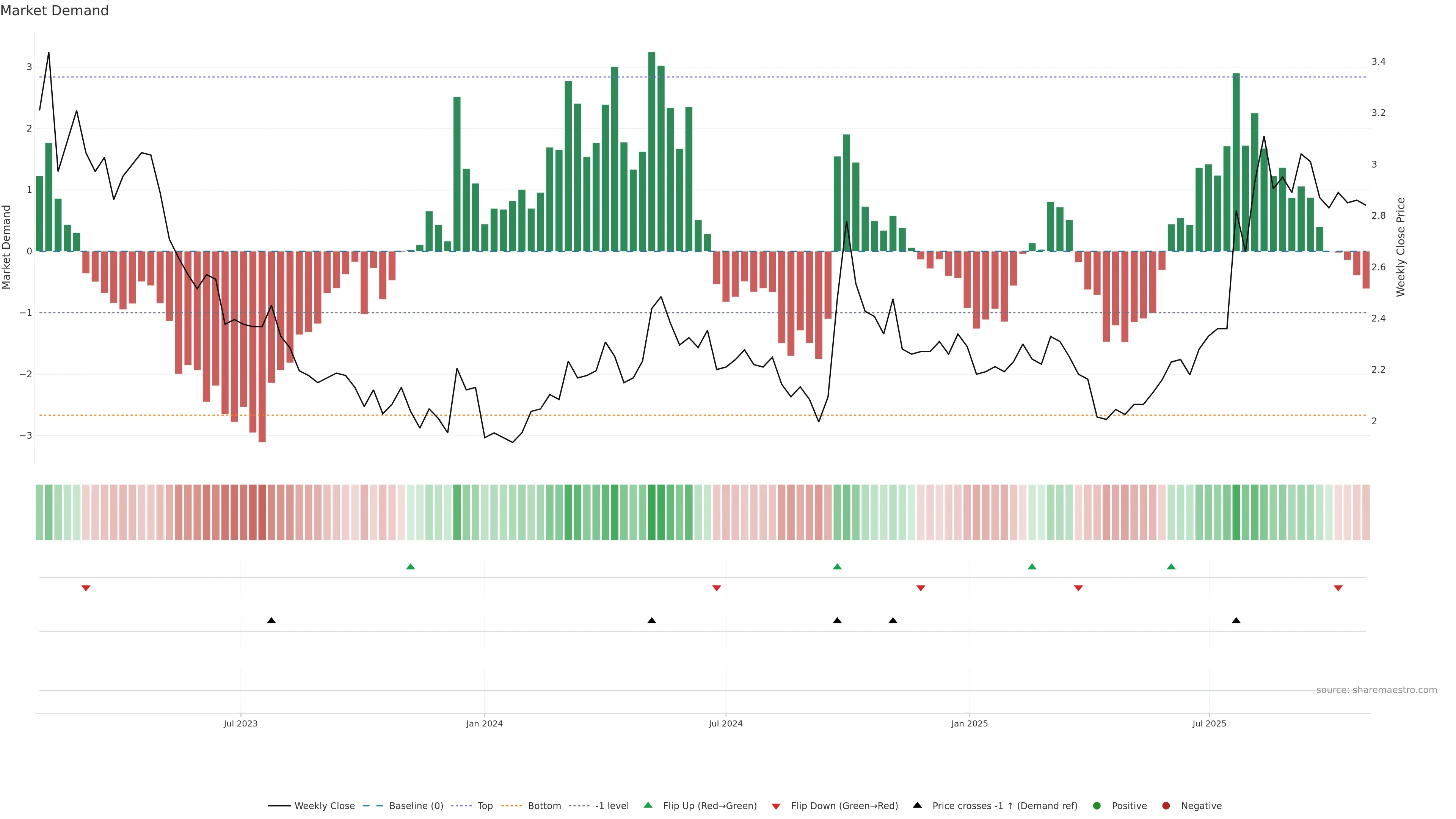Screen dimensions: 1456x819
Task: Click darkest green heat strip cell
Action: [x=652, y=512]
